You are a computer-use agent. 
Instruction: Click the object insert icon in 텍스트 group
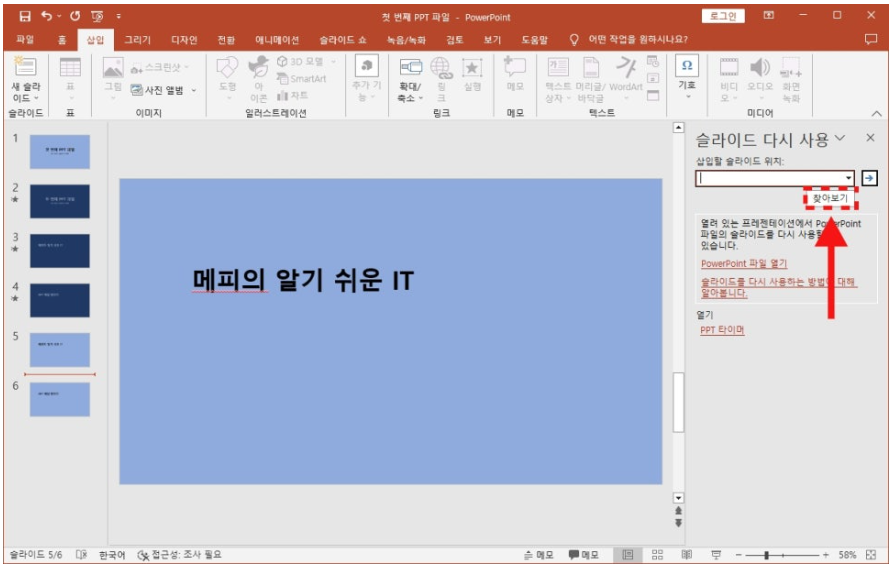tap(653, 95)
